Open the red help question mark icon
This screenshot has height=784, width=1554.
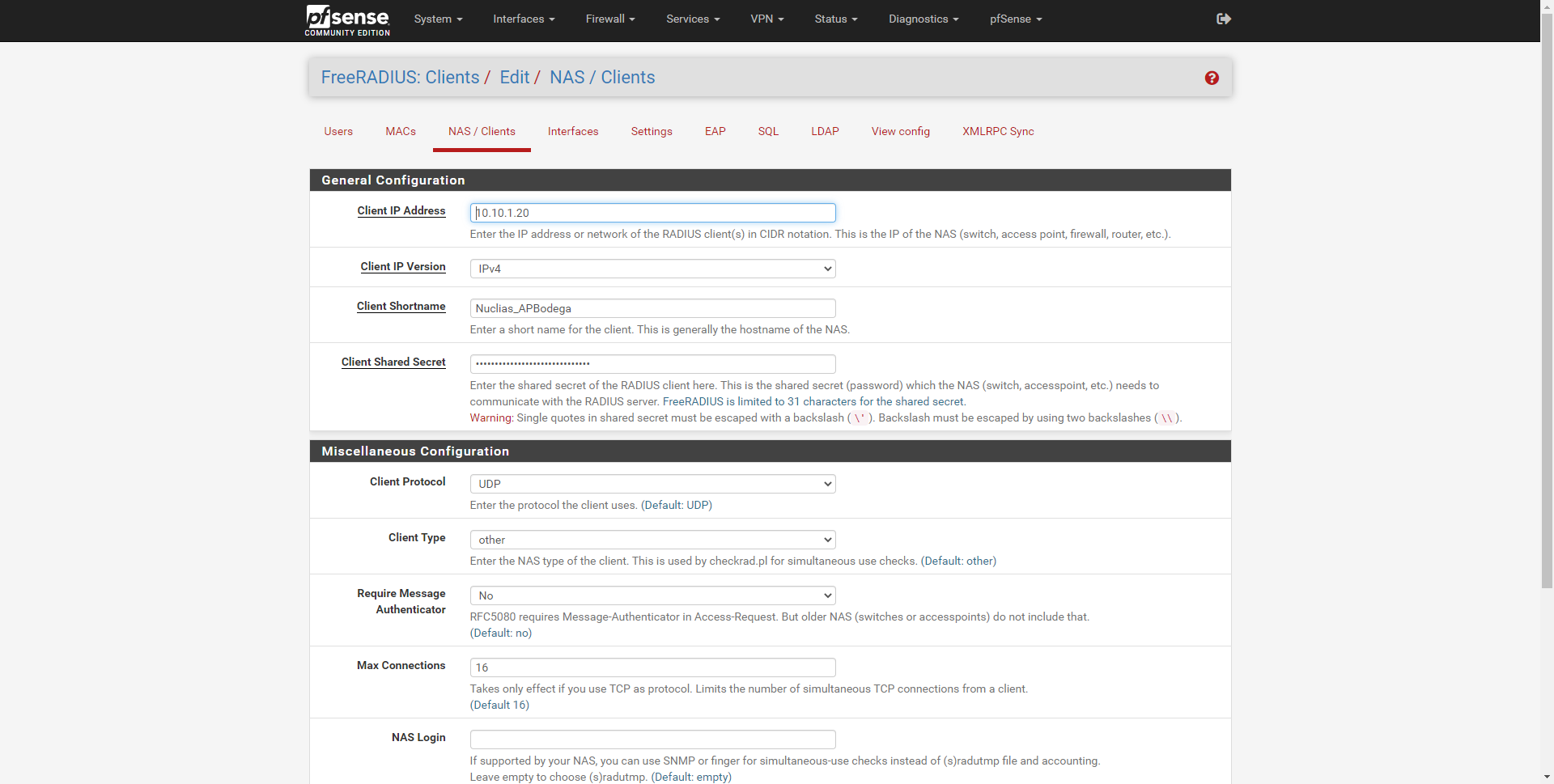[x=1212, y=78]
